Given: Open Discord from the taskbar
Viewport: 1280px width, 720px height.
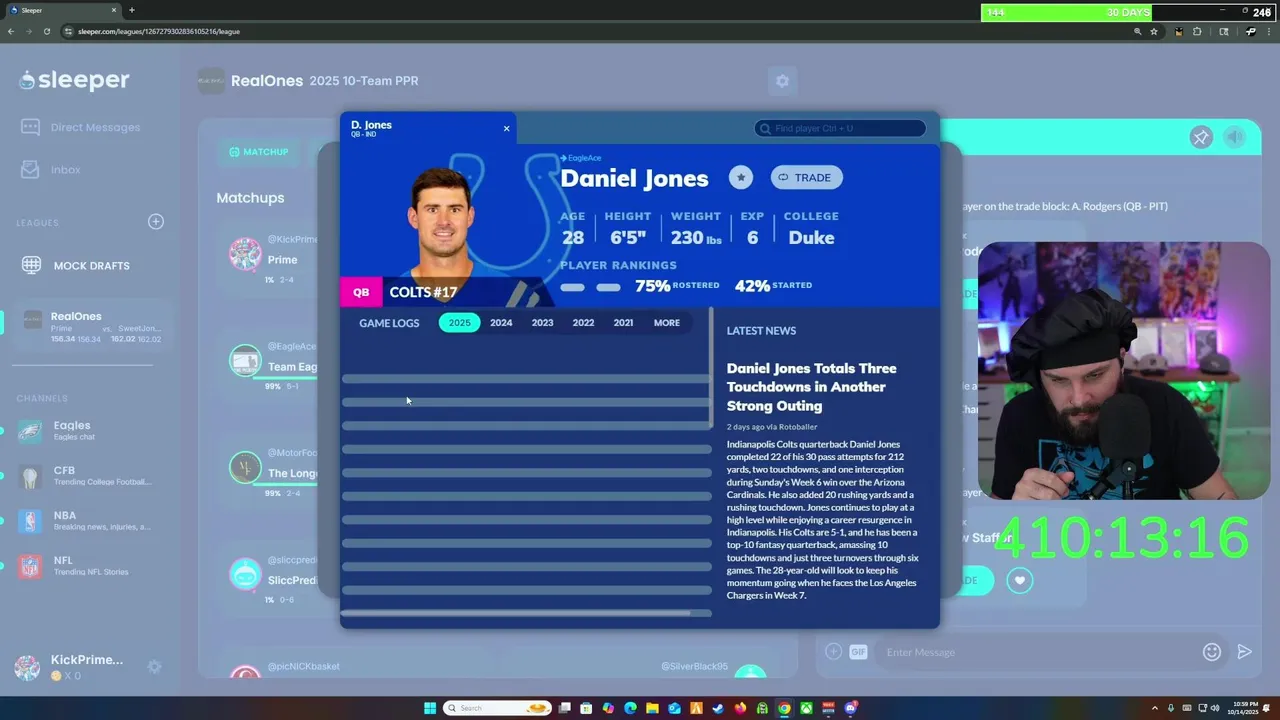Looking at the screenshot, I should pos(850,708).
